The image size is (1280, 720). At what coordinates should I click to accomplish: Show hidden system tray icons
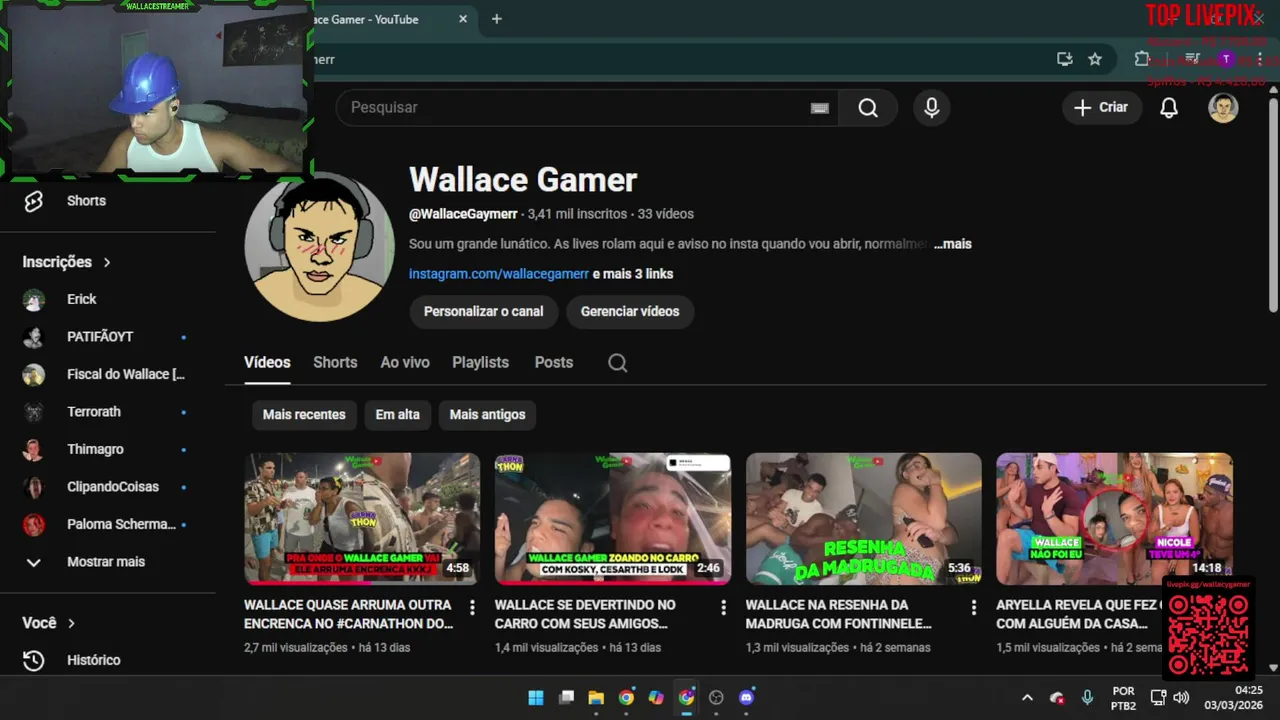click(1027, 698)
